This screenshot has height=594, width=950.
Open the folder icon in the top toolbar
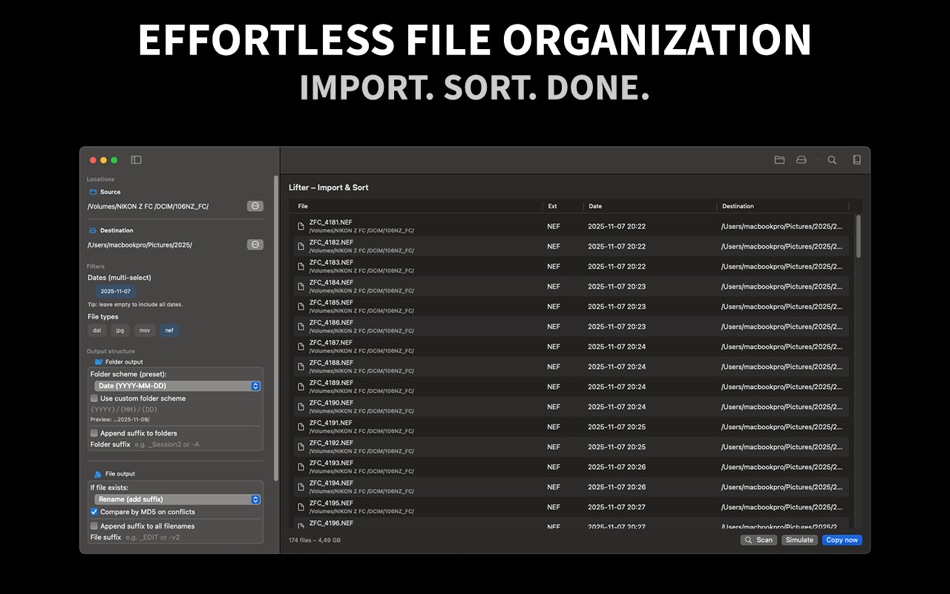779,159
